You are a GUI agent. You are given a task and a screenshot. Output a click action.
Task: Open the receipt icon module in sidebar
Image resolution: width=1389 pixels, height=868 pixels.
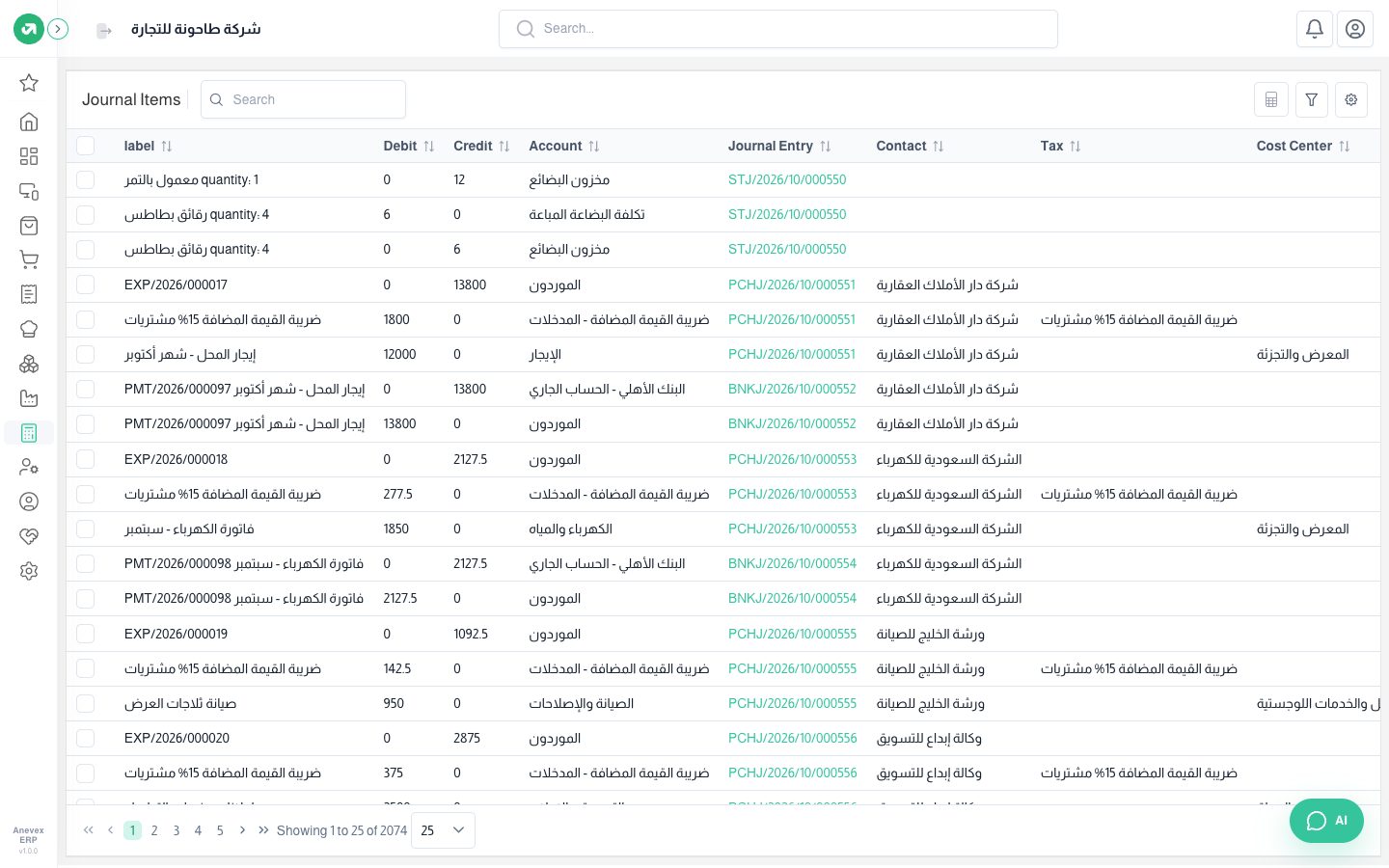[29, 294]
